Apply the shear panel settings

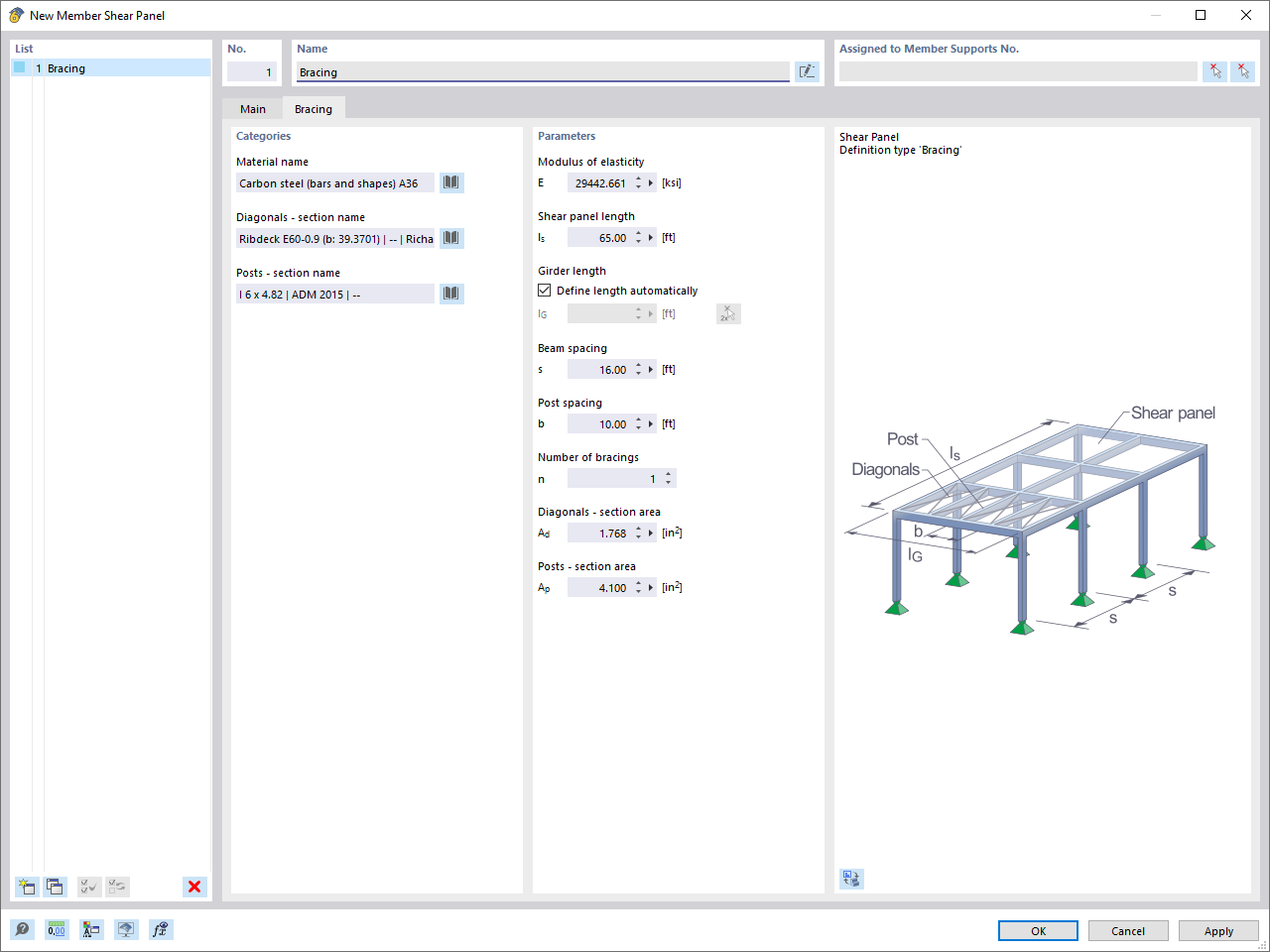(1218, 930)
